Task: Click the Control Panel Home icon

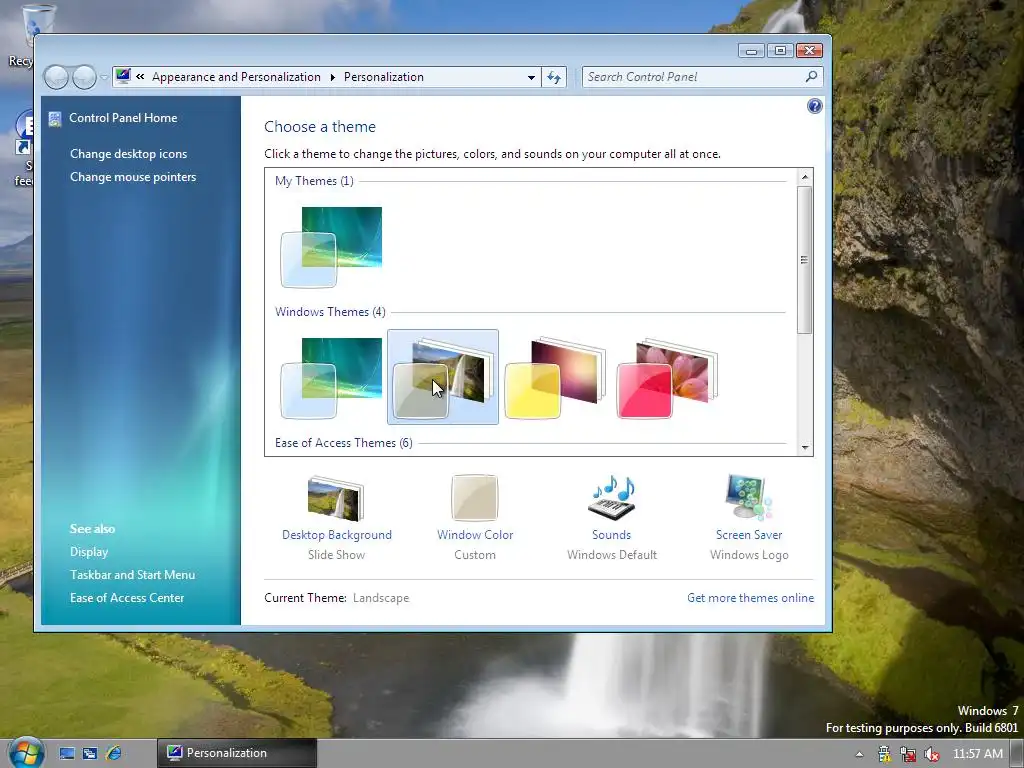Action: pyautogui.click(x=55, y=118)
